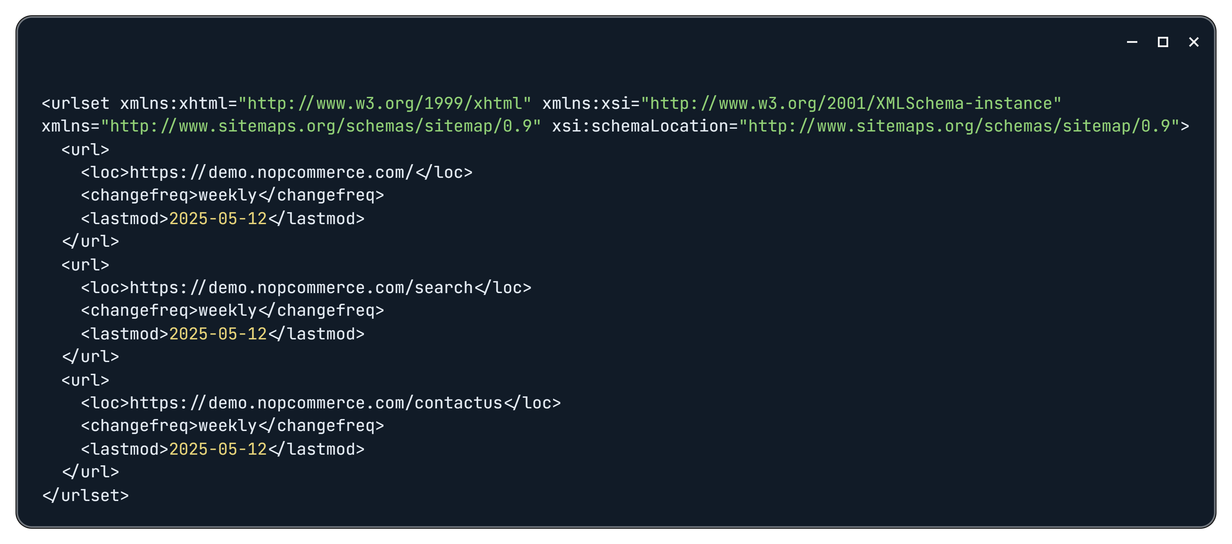Click the third opening url tag

click(86, 380)
